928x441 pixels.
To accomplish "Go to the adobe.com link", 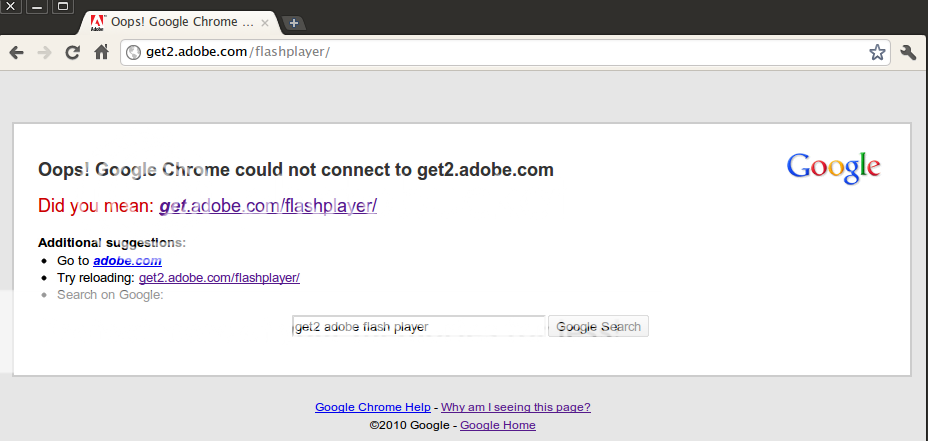I will 127,260.
